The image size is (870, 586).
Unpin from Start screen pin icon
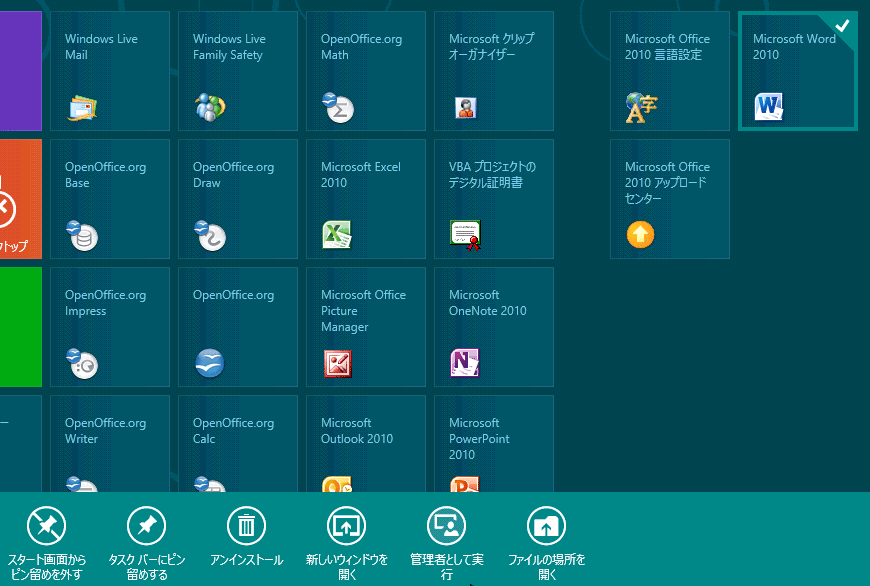pos(47,526)
